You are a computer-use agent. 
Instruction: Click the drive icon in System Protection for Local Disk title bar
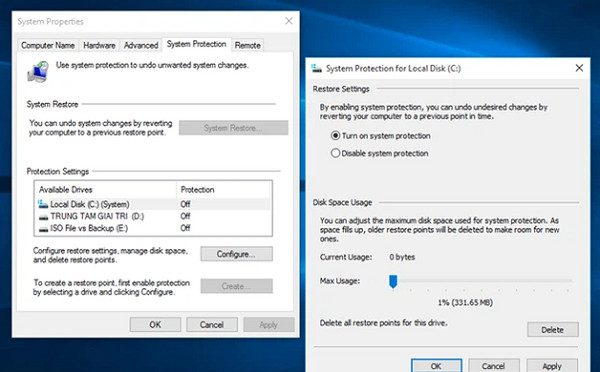pos(316,69)
